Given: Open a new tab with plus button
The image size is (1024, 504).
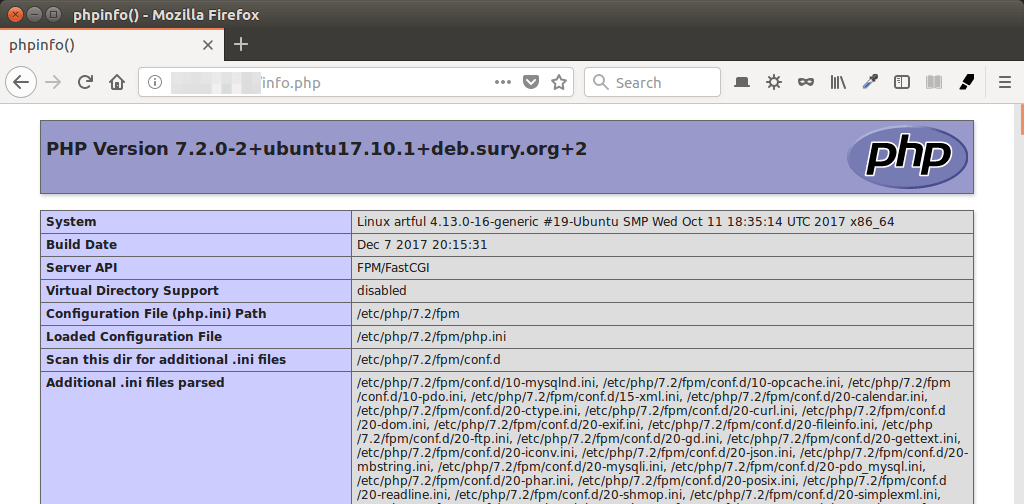Looking at the screenshot, I should pos(241,44).
